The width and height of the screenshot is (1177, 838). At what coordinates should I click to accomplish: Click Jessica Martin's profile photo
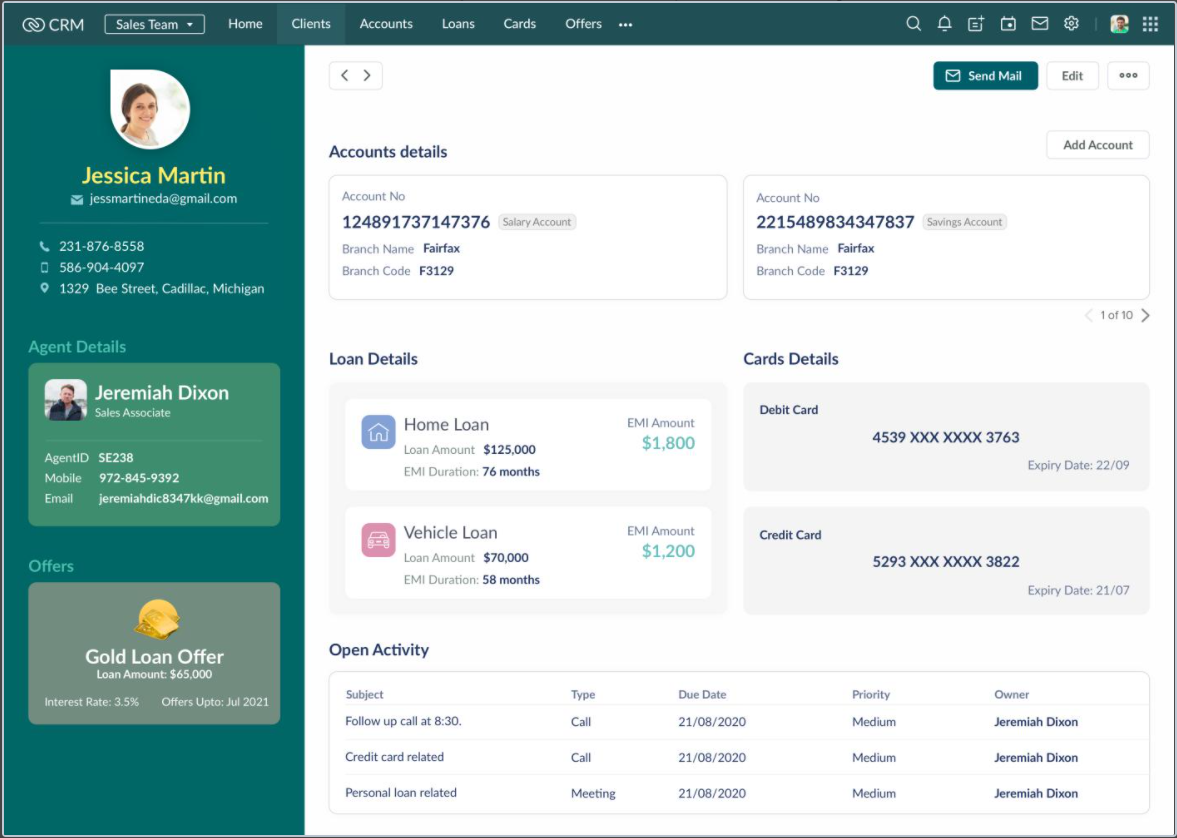(x=150, y=109)
